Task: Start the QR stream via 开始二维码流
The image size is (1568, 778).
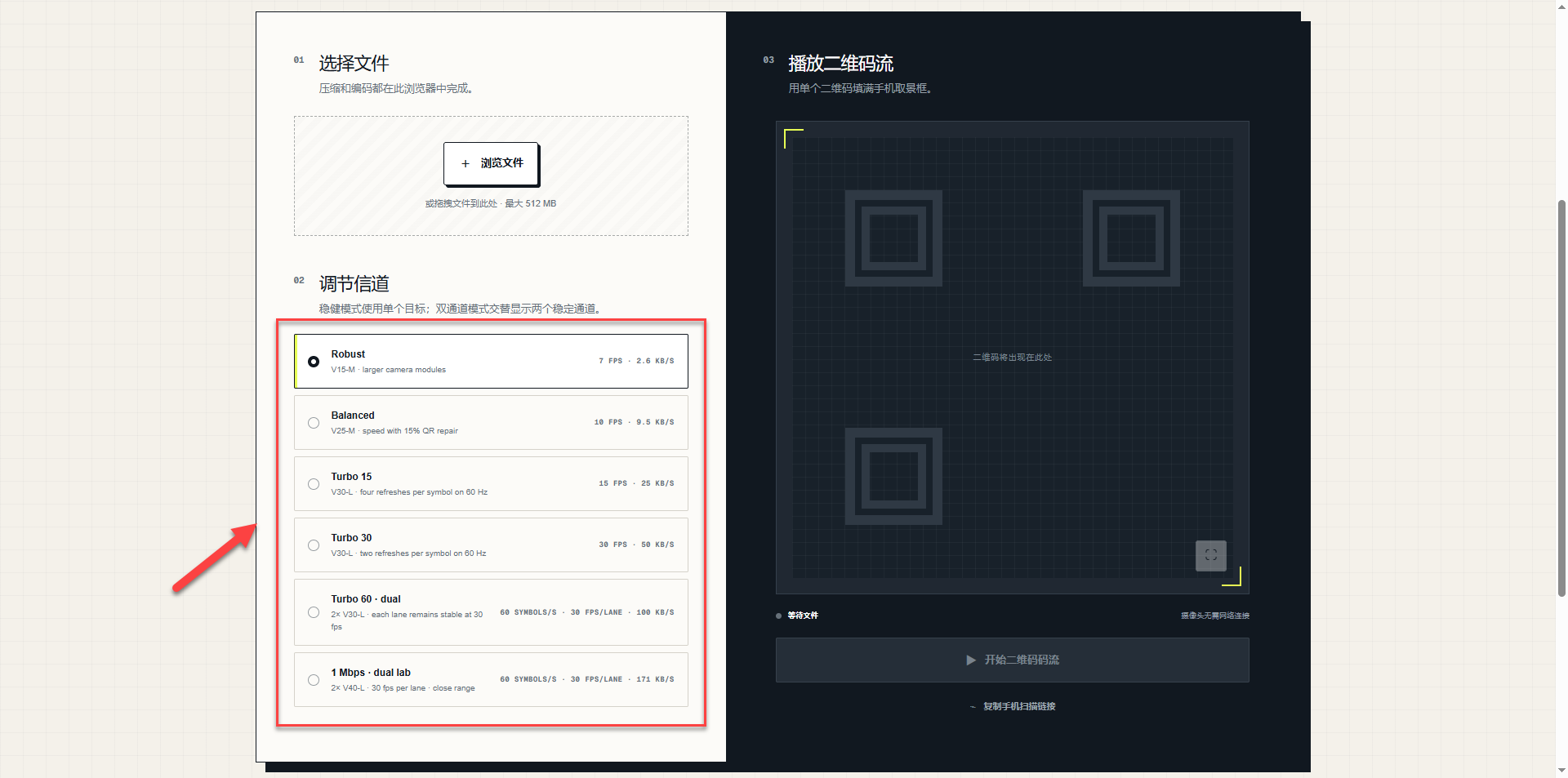Action: (1013, 660)
